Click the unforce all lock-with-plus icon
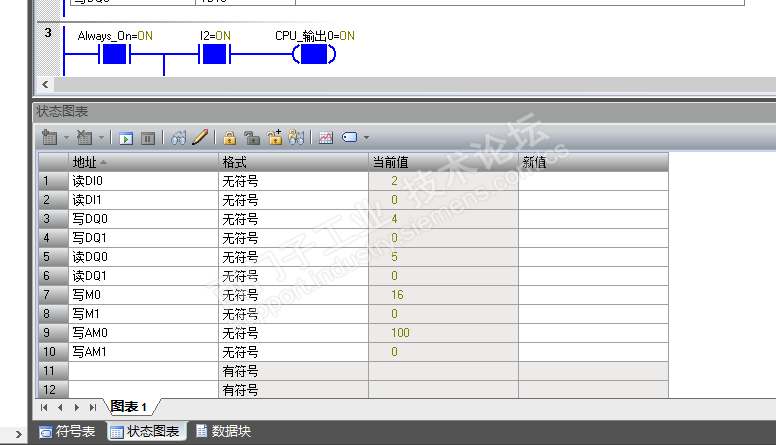 [274, 137]
